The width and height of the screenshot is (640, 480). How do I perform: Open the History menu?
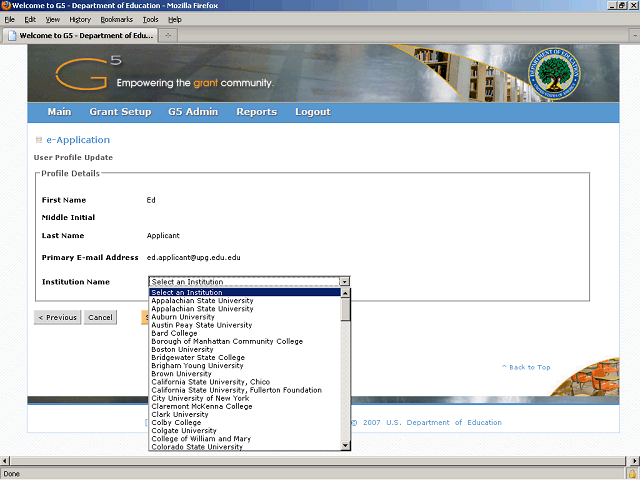tap(80, 20)
